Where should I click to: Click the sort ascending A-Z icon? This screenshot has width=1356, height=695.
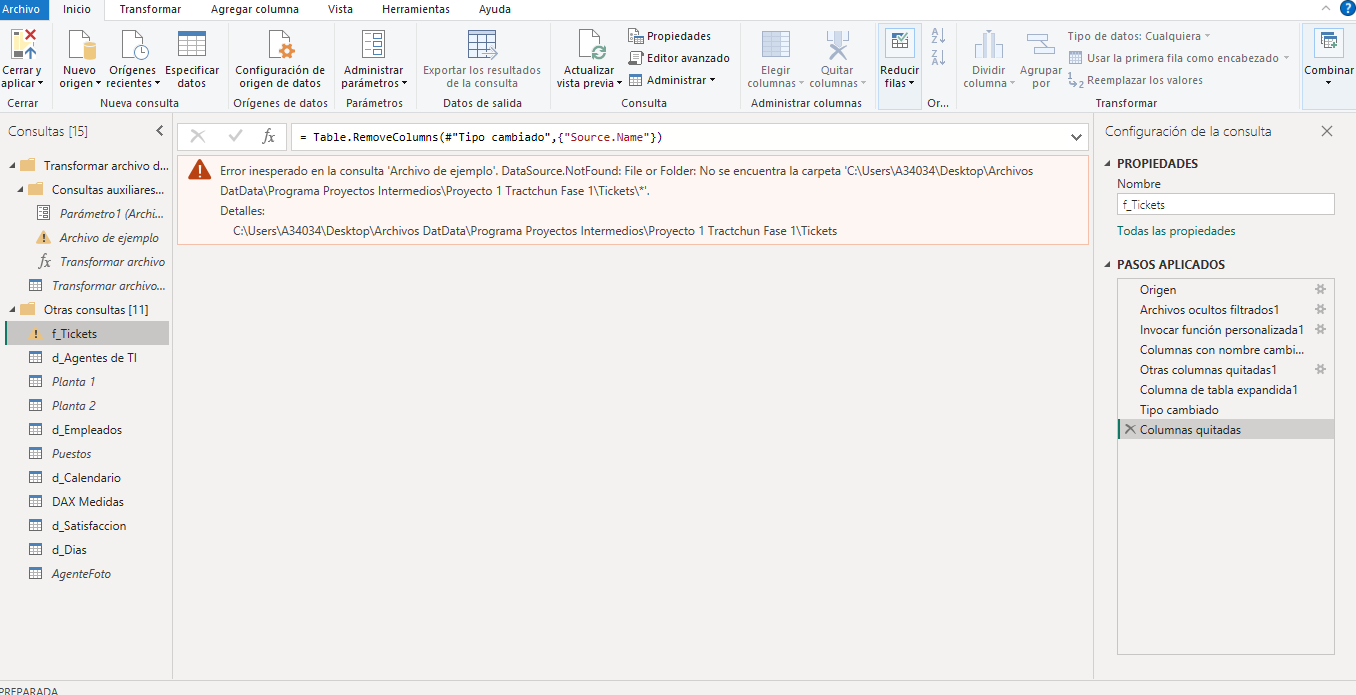point(938,36)
